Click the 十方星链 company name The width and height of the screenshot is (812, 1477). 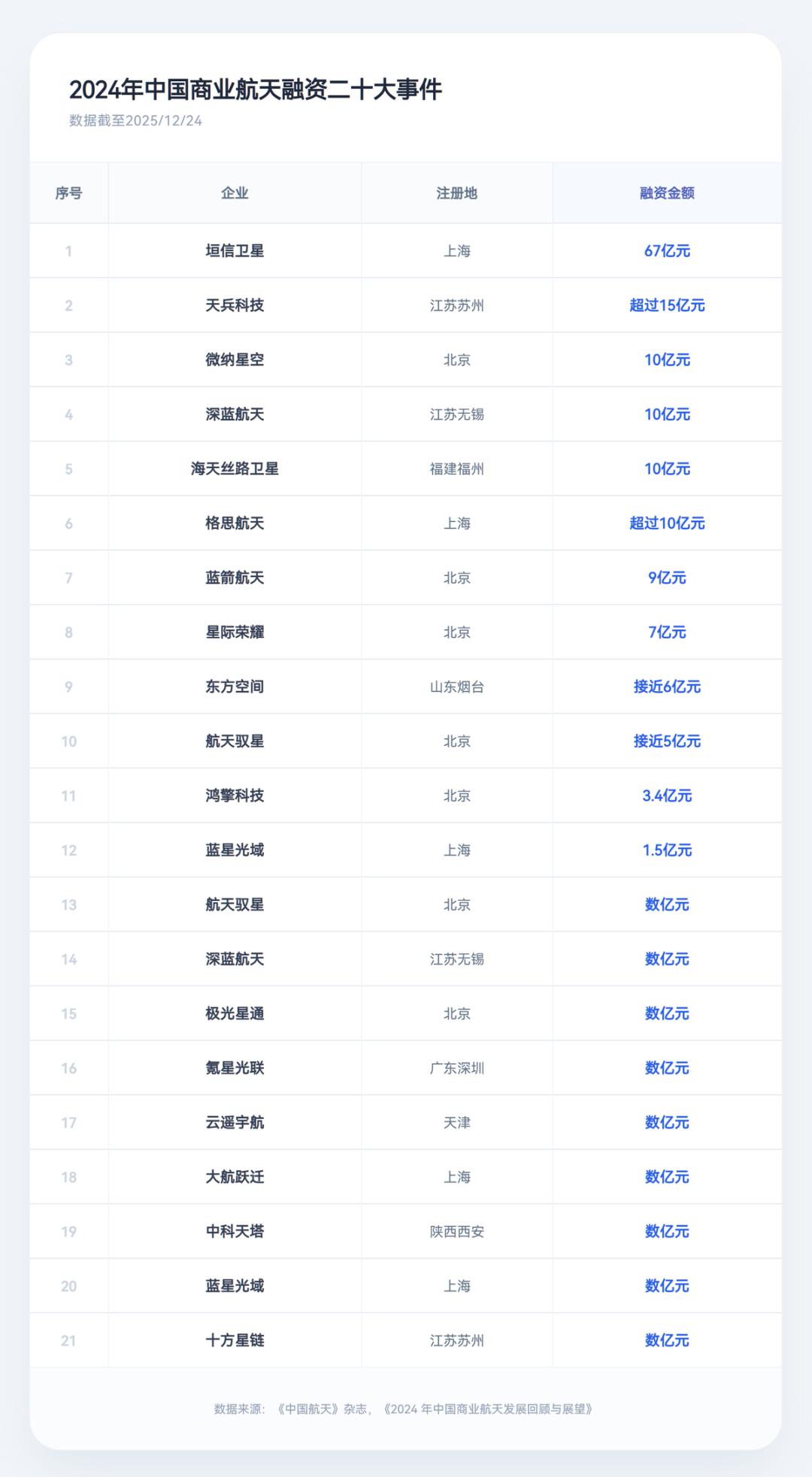coord(235,1340)
